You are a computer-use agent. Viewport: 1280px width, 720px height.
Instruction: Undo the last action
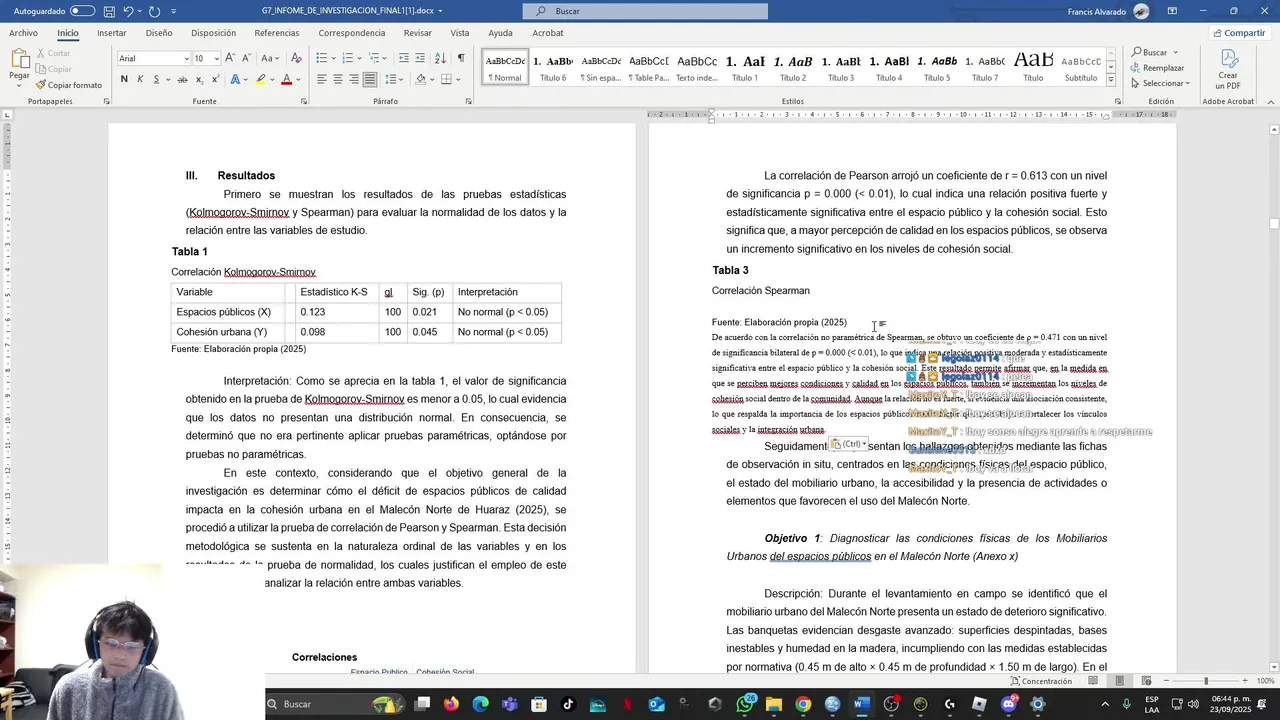coord(128,11)
